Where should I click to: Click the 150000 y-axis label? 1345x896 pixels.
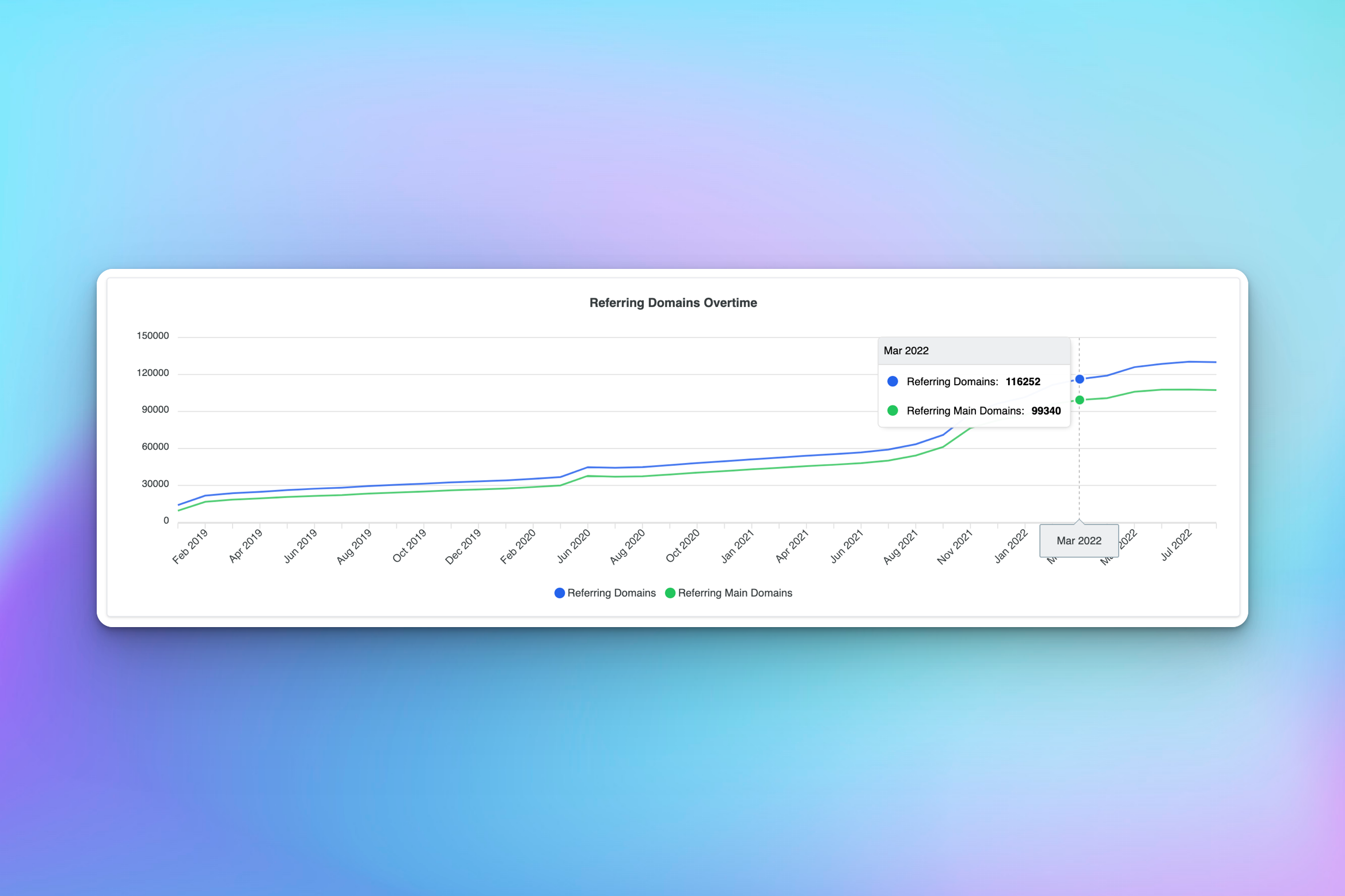153,336
